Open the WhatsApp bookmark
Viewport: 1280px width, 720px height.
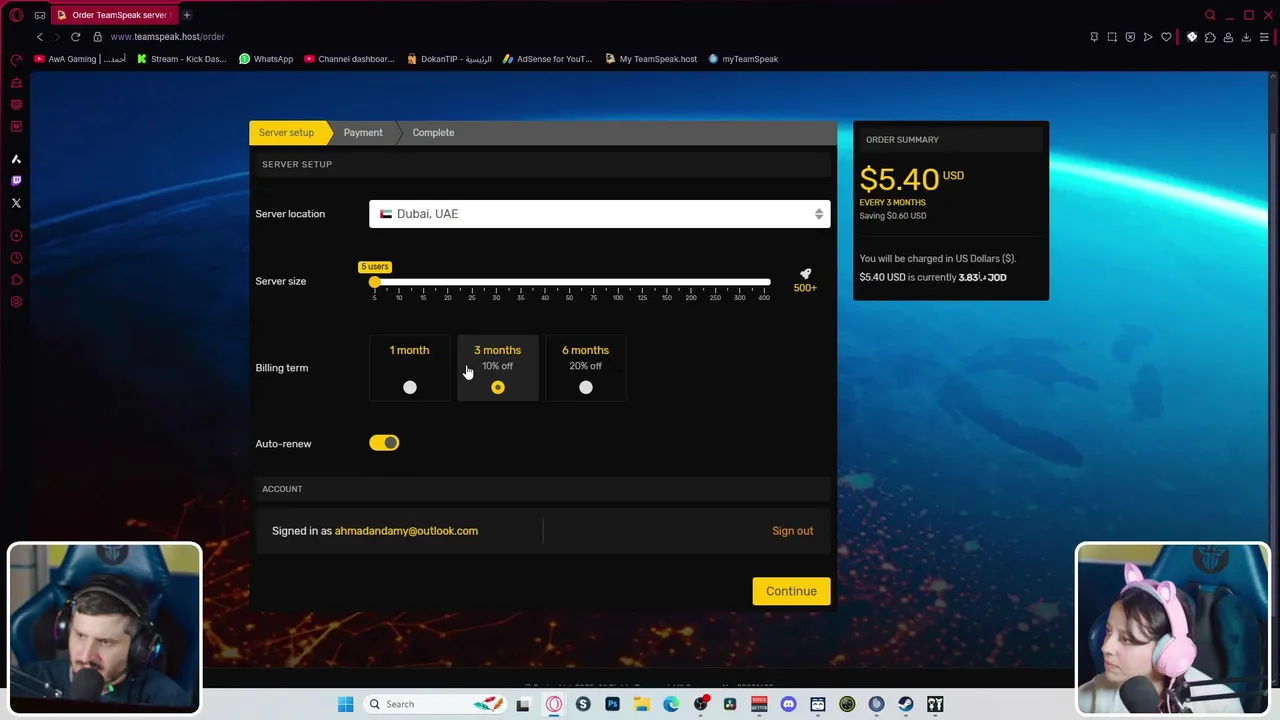pos(266,59)
